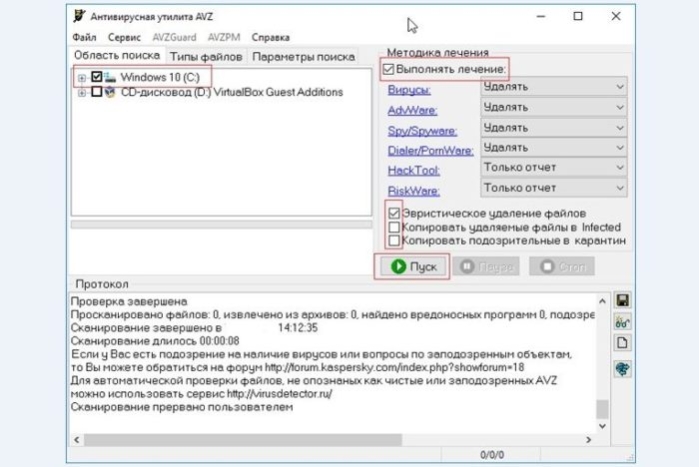Close the AVZ window
This screenshot has width=699, height=467.
click(616, 16)
